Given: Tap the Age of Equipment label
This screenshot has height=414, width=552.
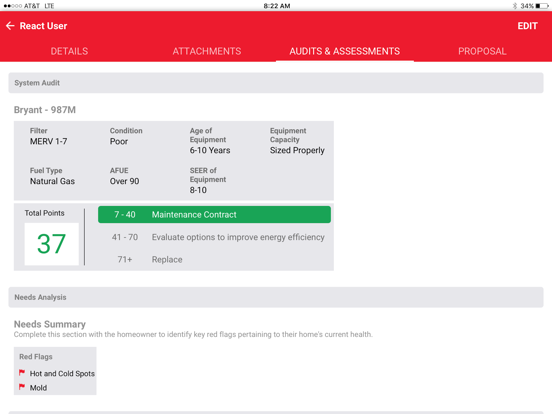Looking at the screenshot, I should coord(208,135).
